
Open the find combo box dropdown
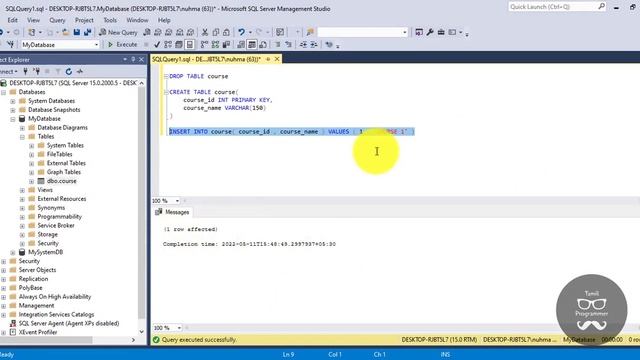pyautogui.click(x=404, y=32)
